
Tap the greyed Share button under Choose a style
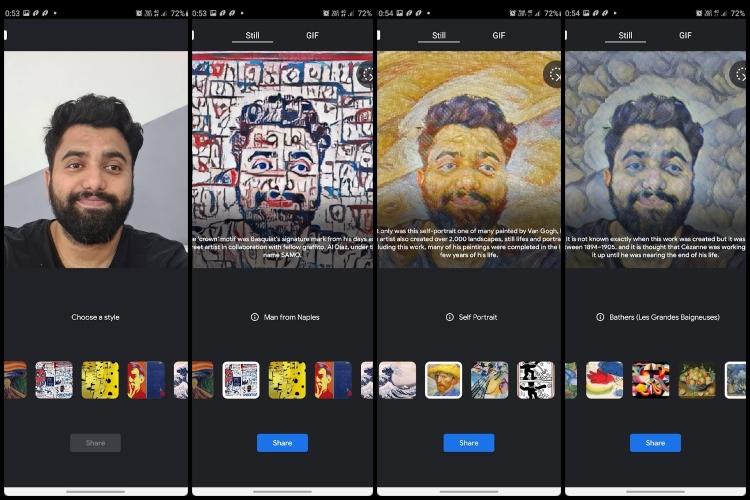(x=95, y=443)
